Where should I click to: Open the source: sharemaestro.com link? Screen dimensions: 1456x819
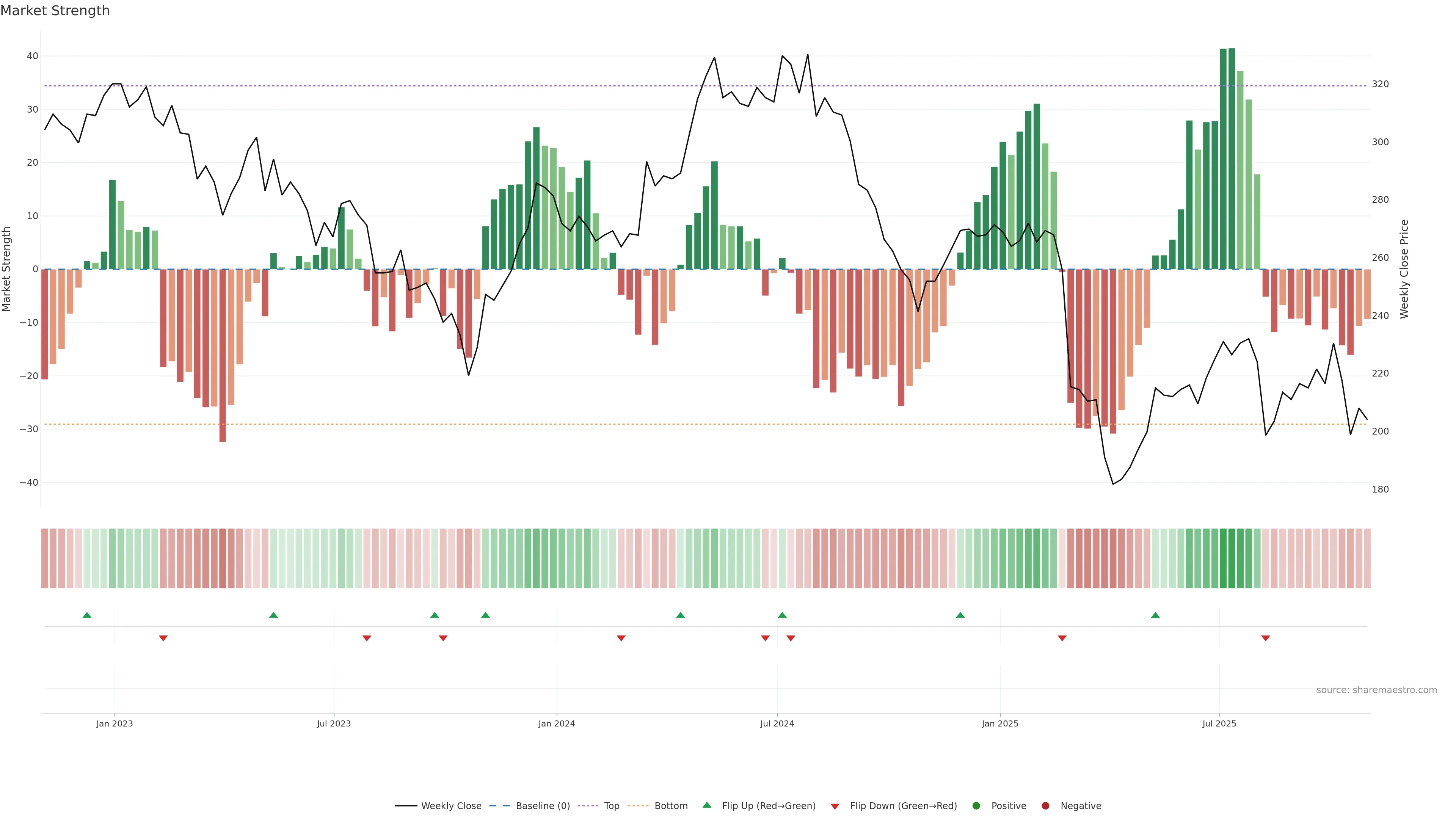[1376, 690]
